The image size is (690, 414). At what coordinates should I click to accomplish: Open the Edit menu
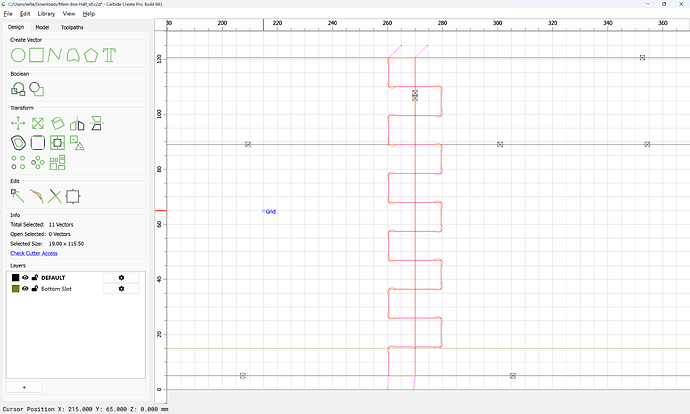[25, 14]
